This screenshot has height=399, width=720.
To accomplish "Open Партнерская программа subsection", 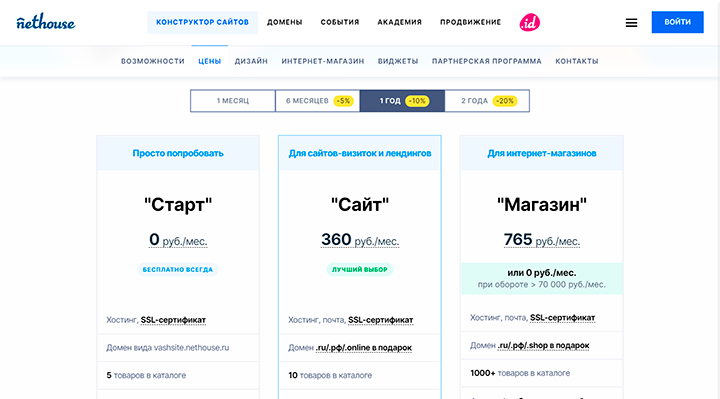I will [x=487, y=61].
